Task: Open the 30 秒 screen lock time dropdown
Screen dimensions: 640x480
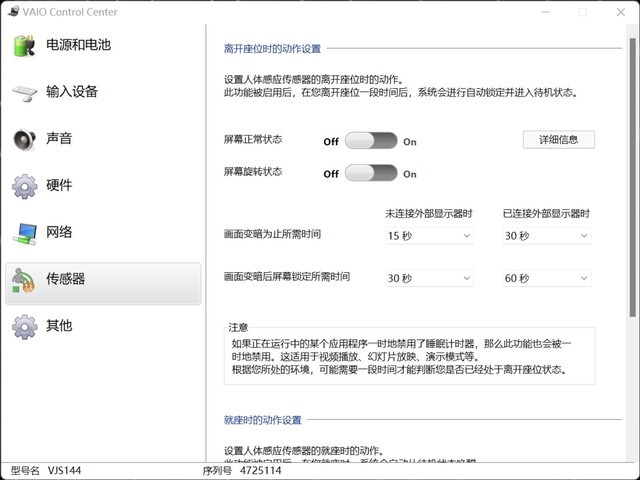Action: point(429,278)
